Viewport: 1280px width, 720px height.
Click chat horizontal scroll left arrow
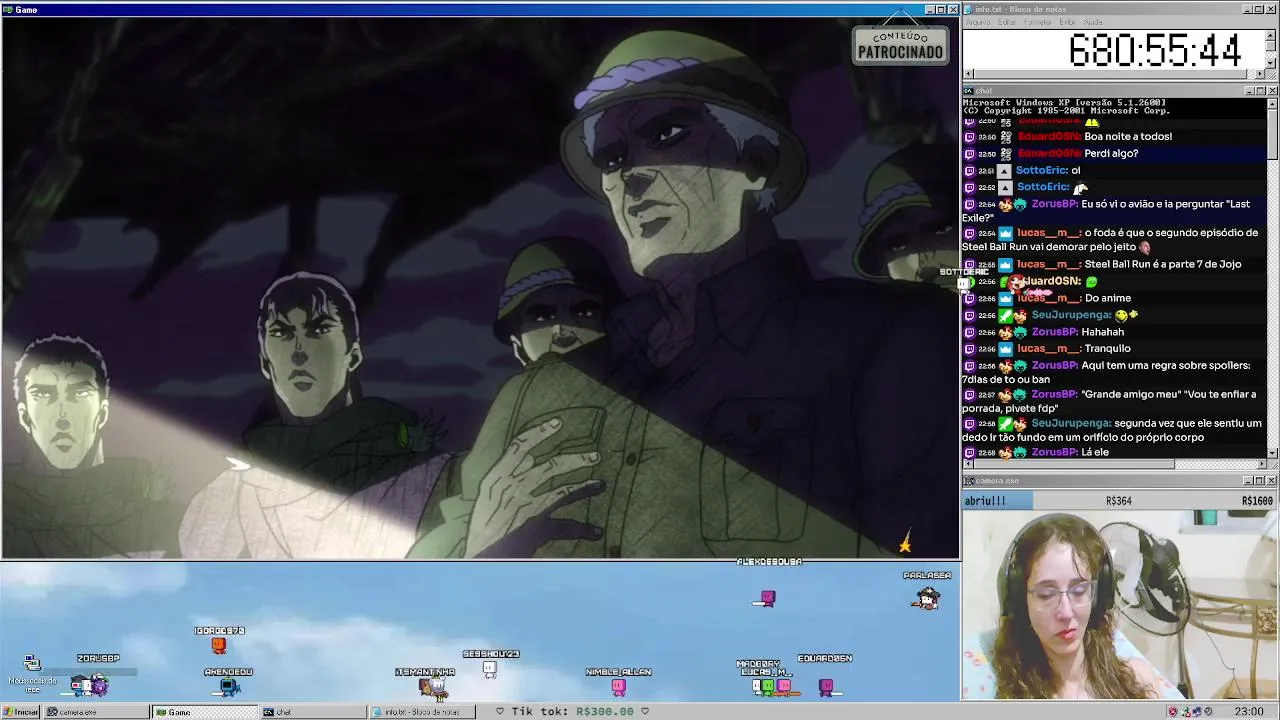pos(968,464)
